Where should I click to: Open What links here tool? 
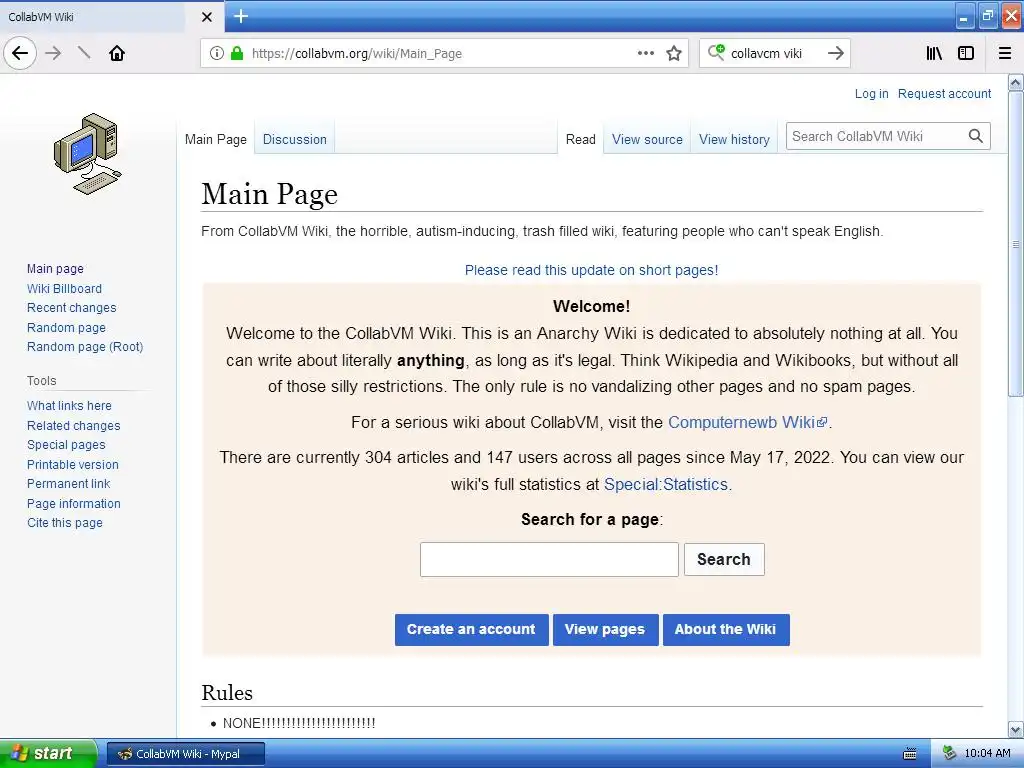coord(69,406)
